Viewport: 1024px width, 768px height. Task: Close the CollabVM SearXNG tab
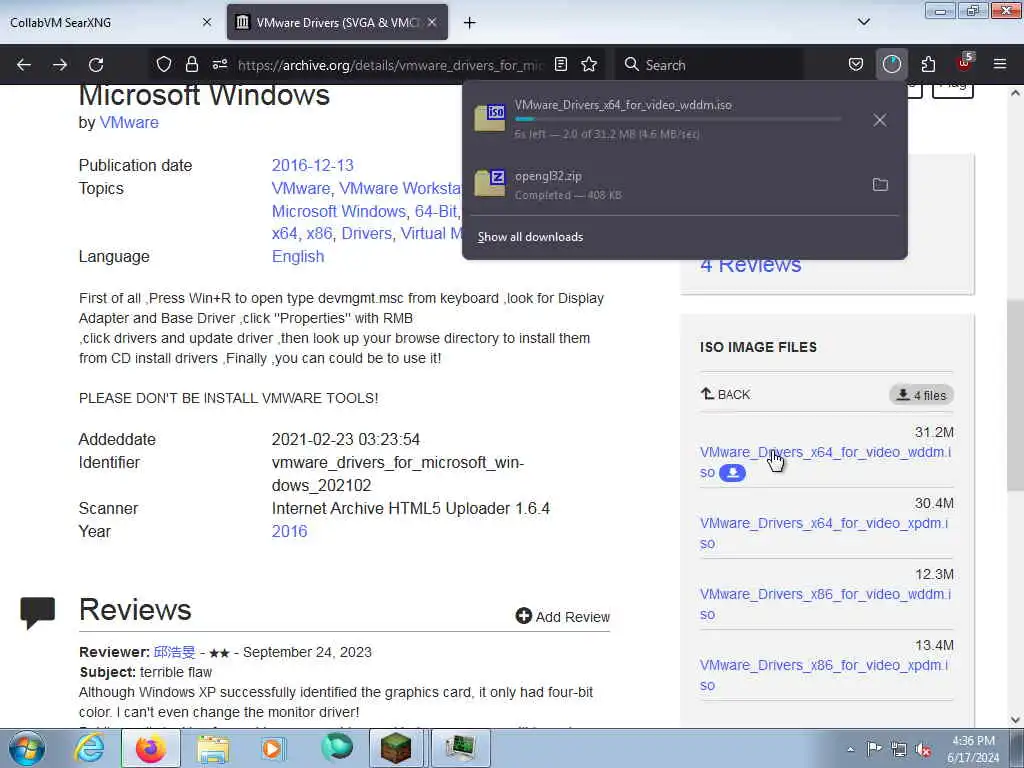click(207, 22)
